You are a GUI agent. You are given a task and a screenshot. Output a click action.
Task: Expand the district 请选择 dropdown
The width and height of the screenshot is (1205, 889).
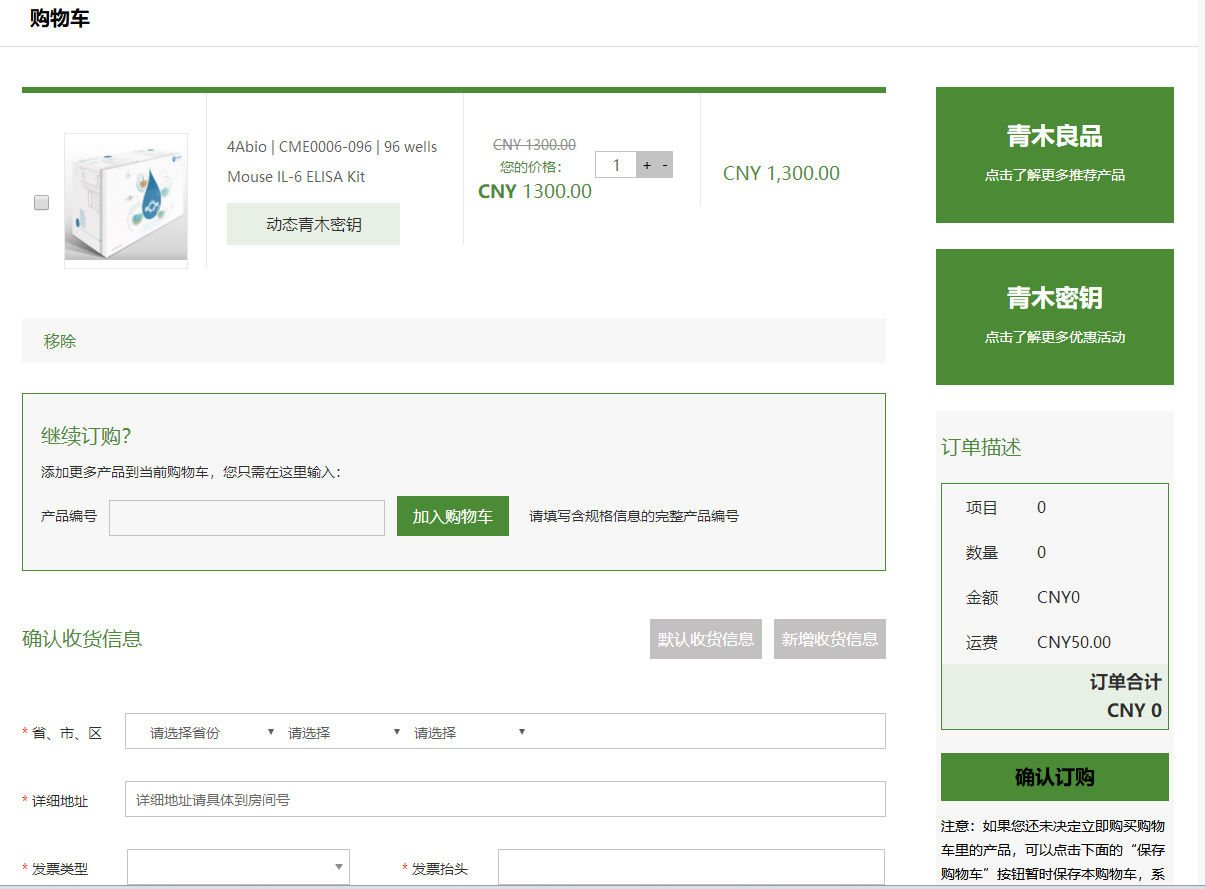(x=469, y=732)
